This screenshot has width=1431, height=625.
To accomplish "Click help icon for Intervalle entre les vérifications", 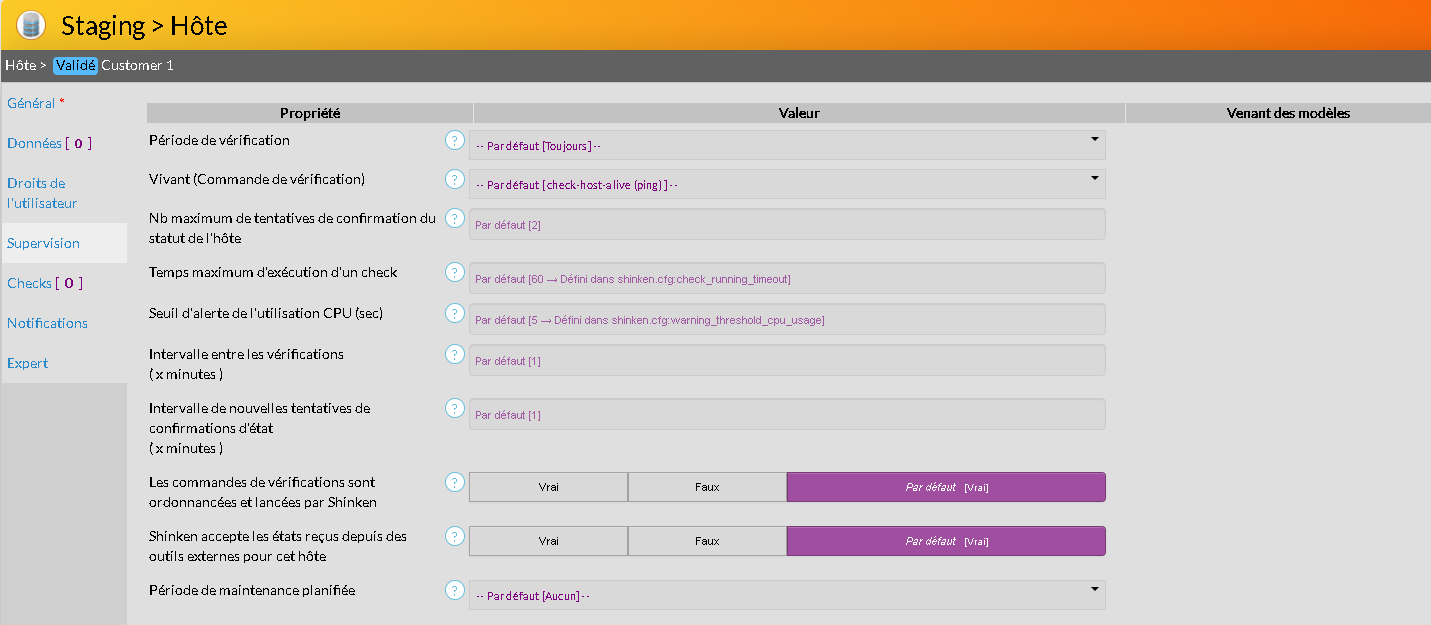I will click(455, 355).
